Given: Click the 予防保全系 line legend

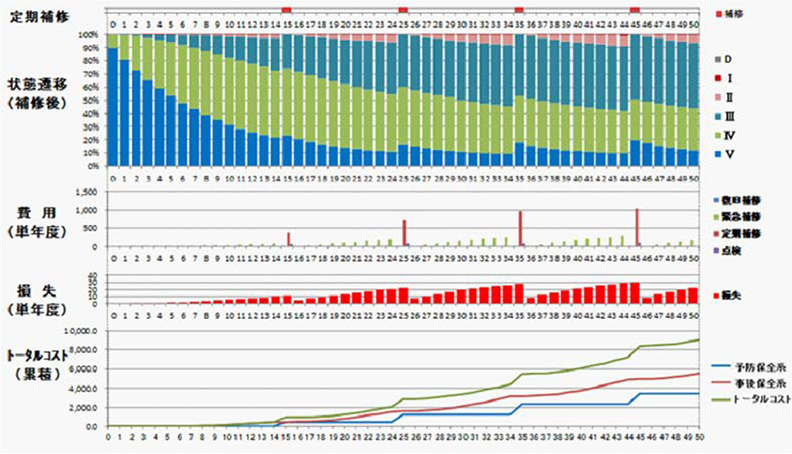Looking at the screenshot, I should pyautogui.click(x=740, y=368).
